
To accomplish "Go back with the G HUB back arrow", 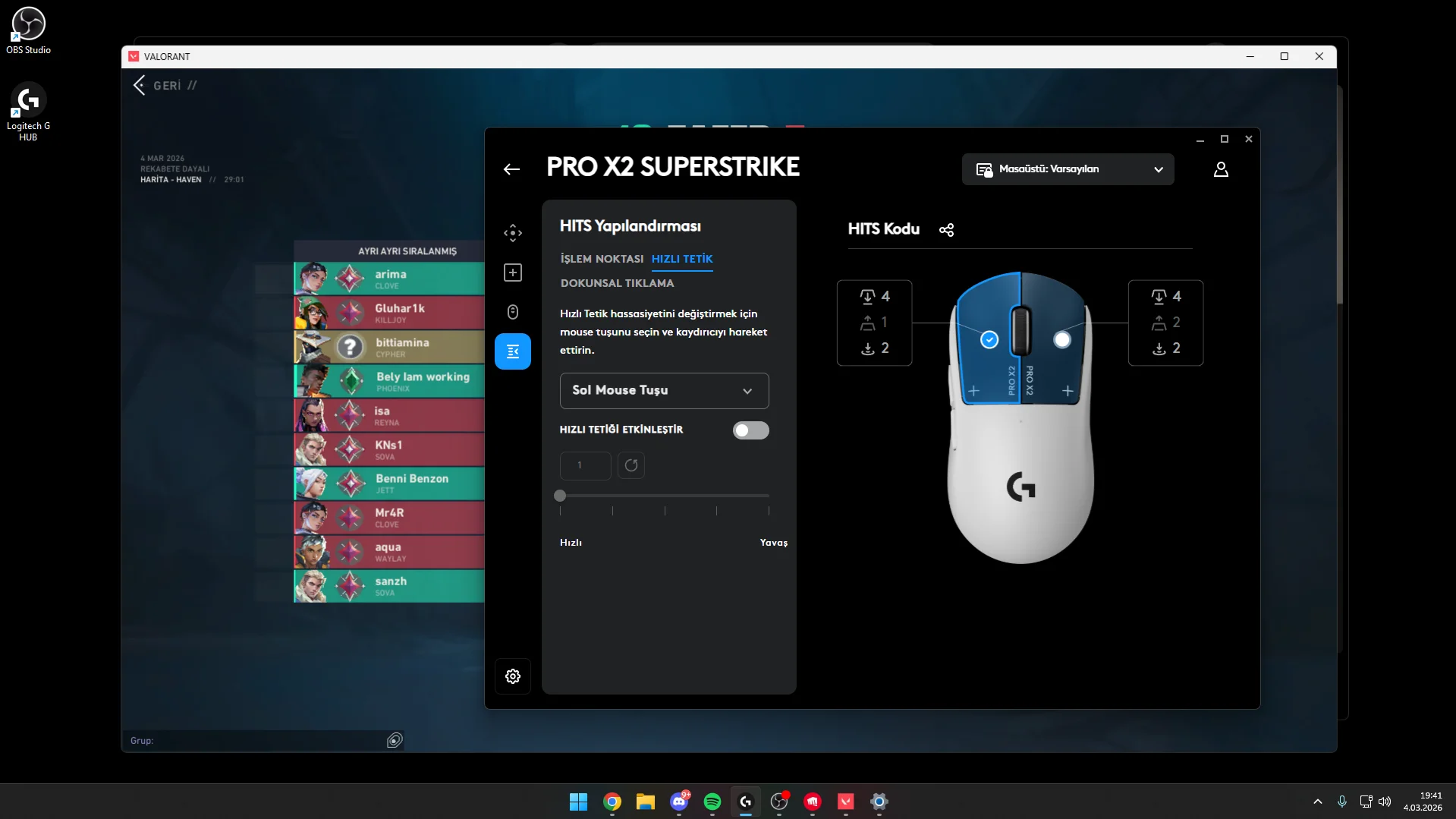I will (x=512, y=169).
